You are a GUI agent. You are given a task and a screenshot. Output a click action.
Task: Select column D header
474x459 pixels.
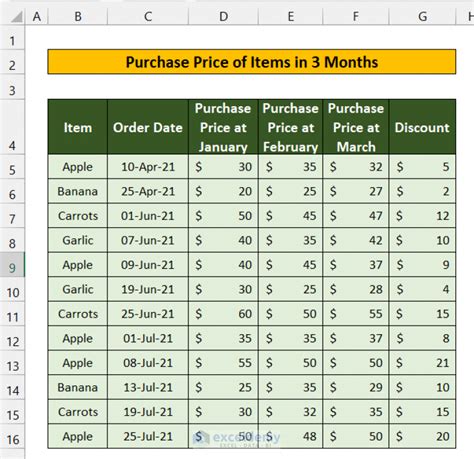coord(223,16)
